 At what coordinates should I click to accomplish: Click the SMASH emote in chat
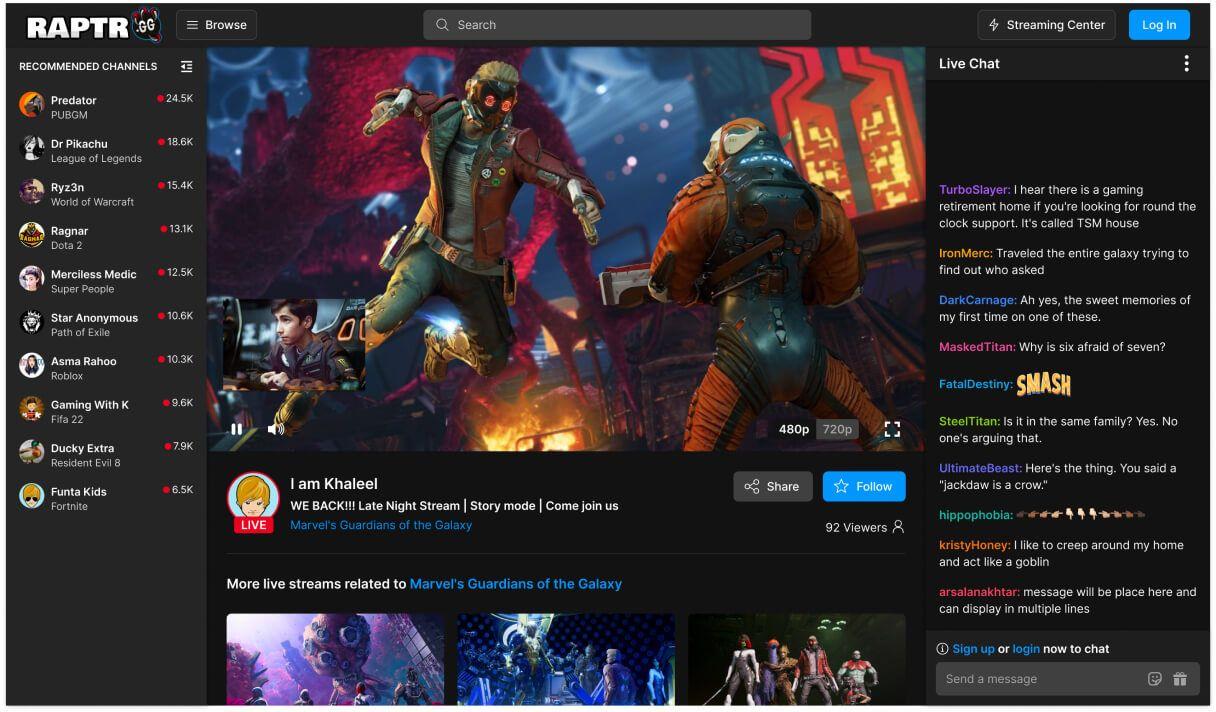coord(1044,385)
